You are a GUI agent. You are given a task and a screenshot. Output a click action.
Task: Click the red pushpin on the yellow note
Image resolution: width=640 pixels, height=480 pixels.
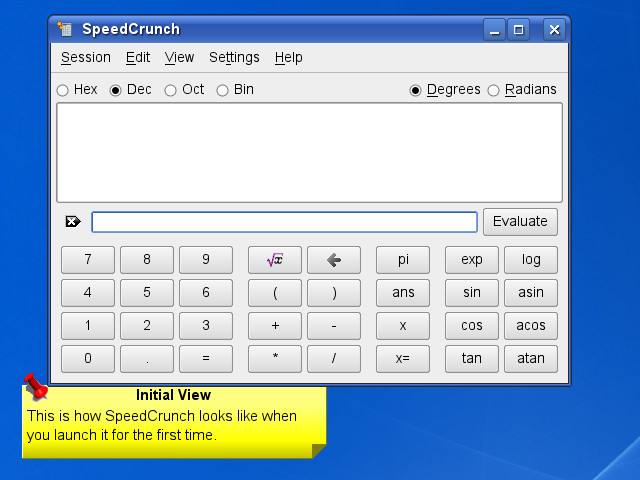pos(36,386)
